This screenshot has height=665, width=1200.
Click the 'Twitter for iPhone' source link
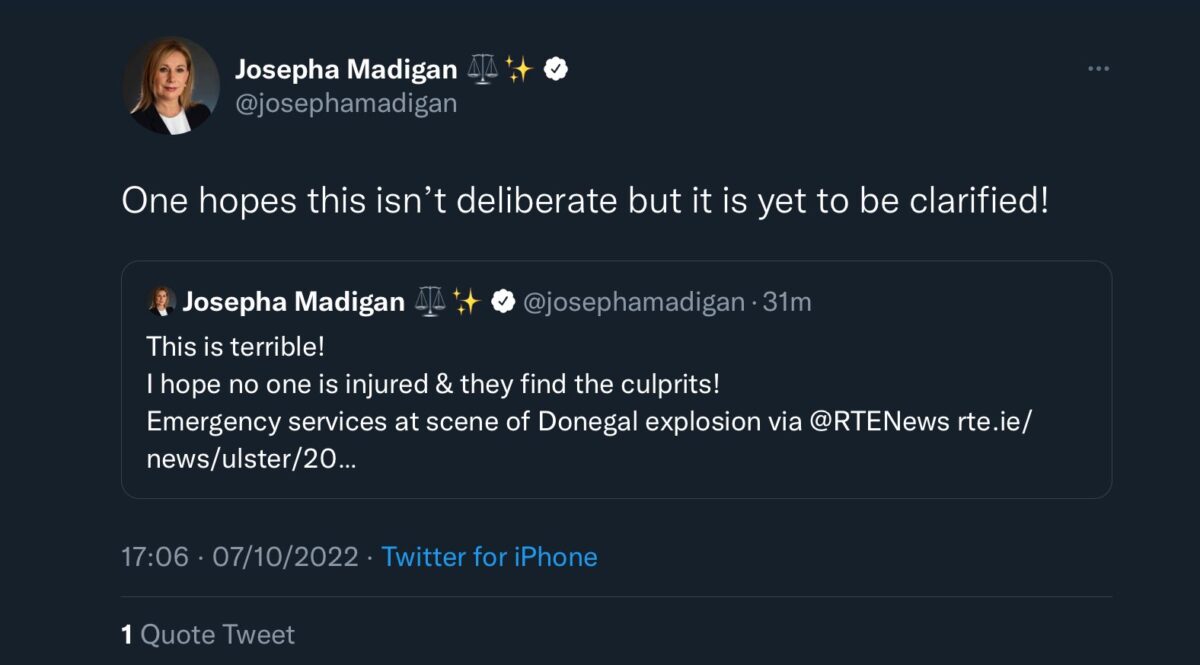(x=490, y=557)
